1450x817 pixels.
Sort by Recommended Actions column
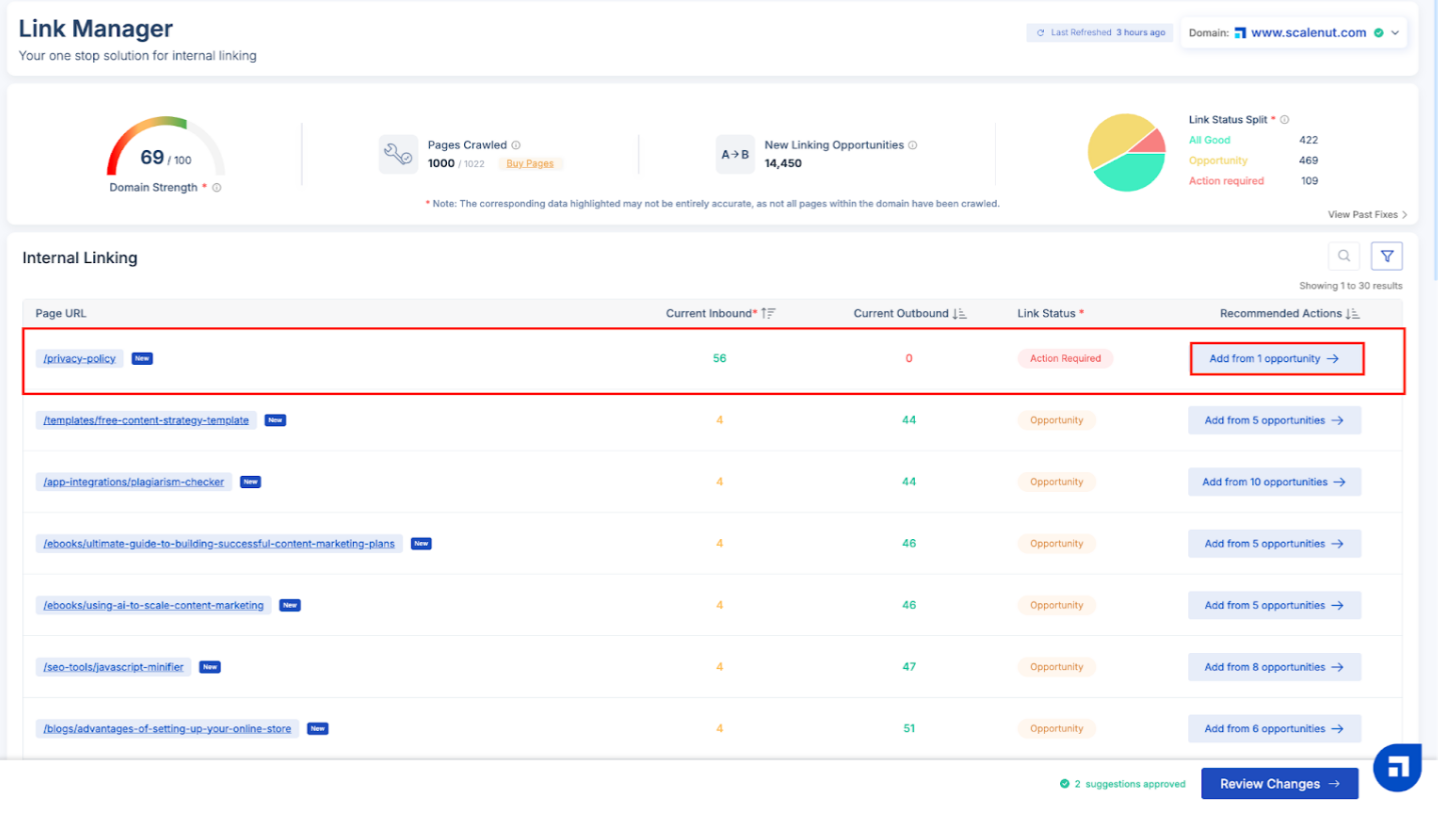coord(1353,314)
